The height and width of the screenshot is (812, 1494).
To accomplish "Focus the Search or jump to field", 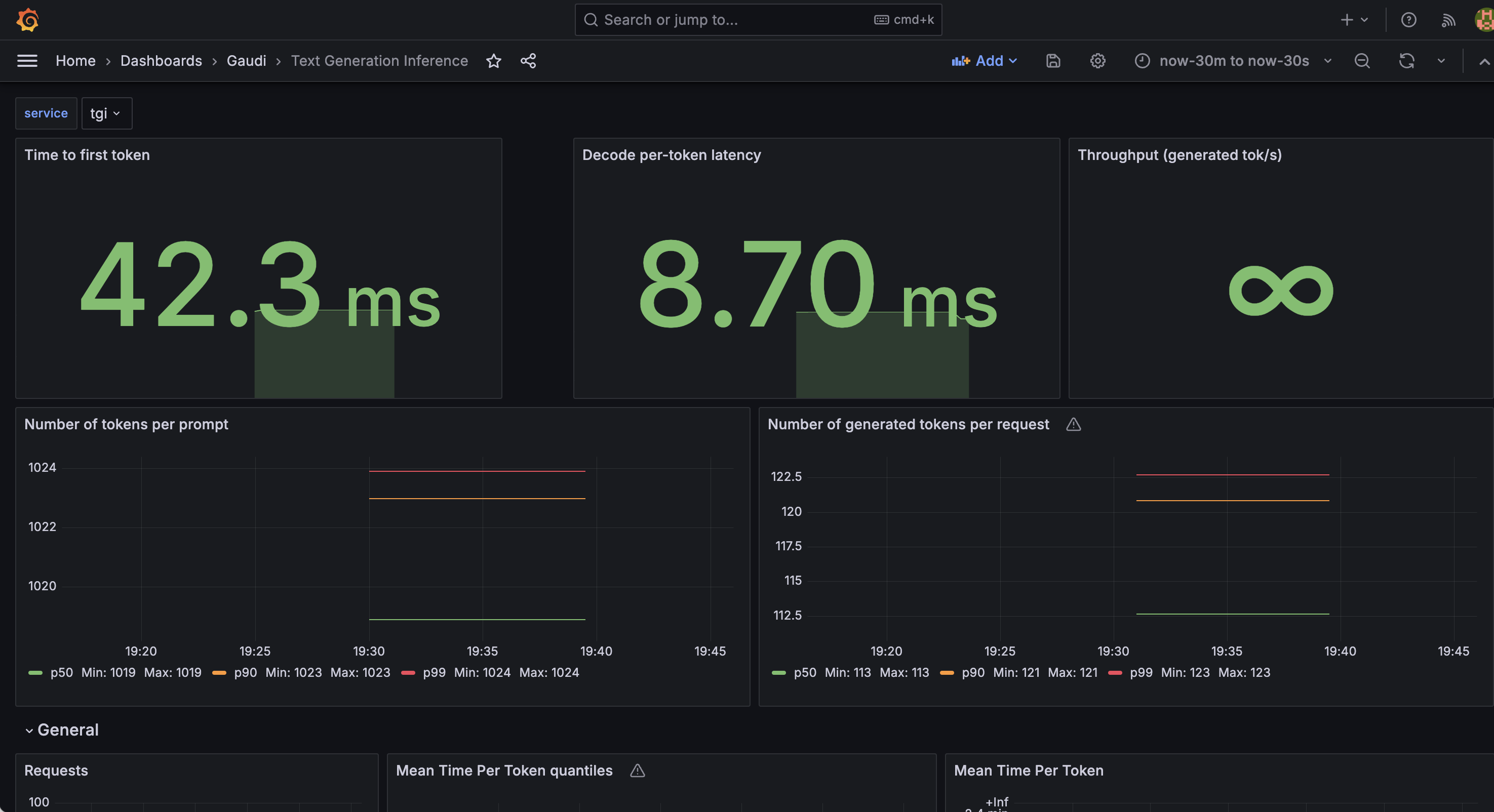I will (x=758, y=20).
